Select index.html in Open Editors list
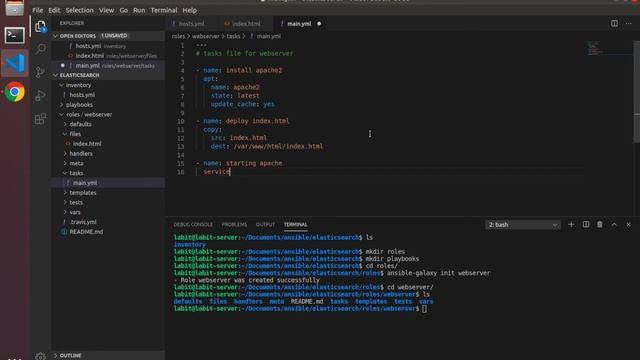The width and height of the screenshot is (640, 360). click(108, 56)
